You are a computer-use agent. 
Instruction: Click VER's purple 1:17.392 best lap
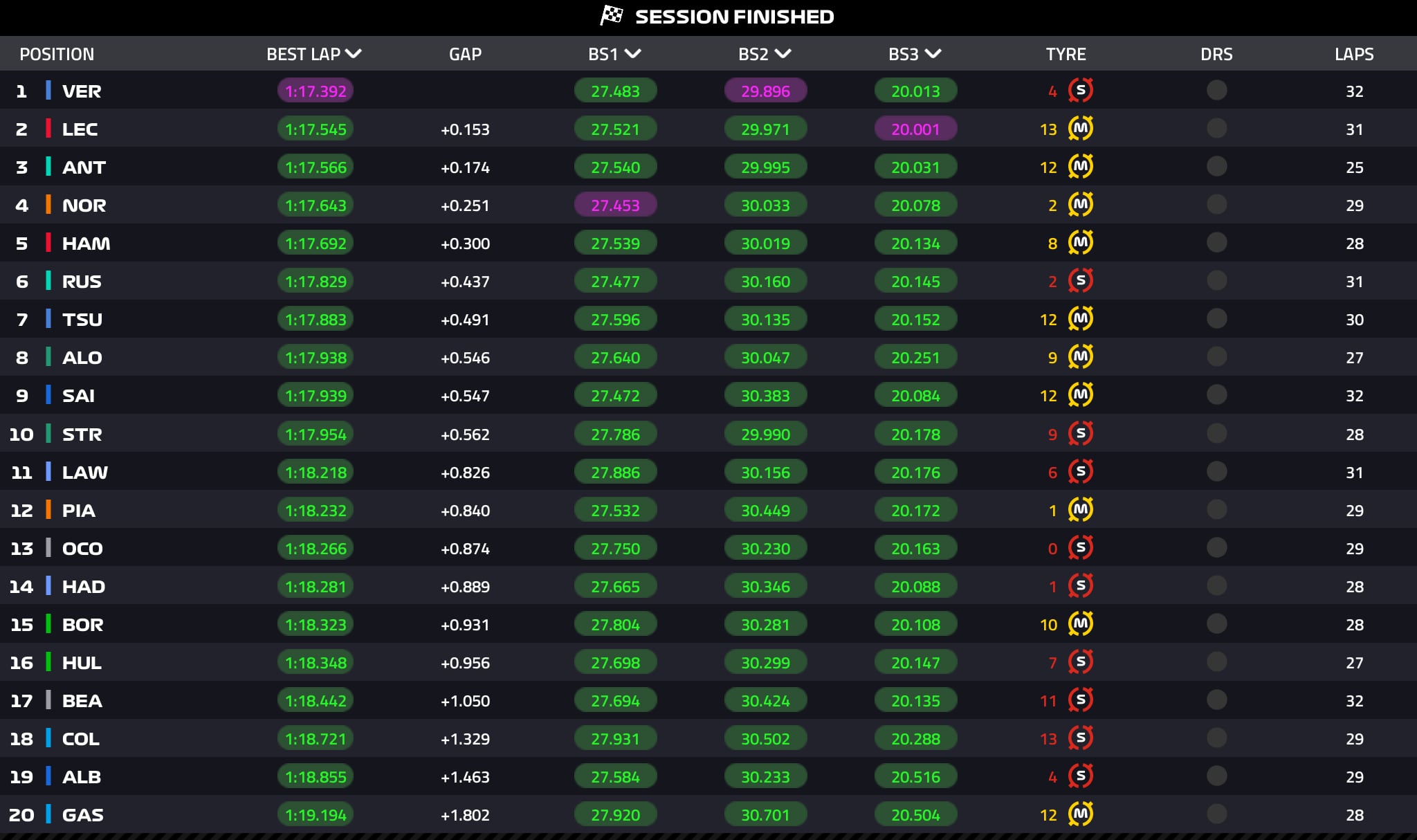coord(316,91)
